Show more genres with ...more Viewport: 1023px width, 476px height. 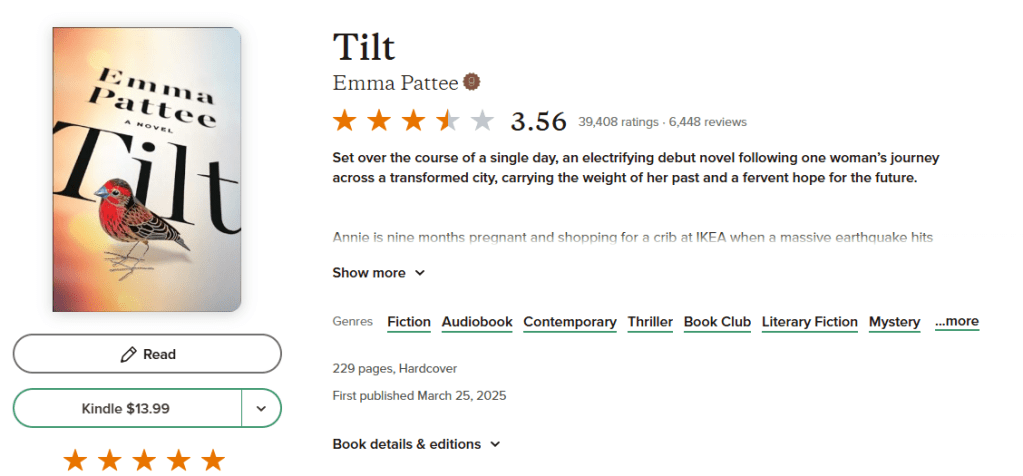pos(956,321)
